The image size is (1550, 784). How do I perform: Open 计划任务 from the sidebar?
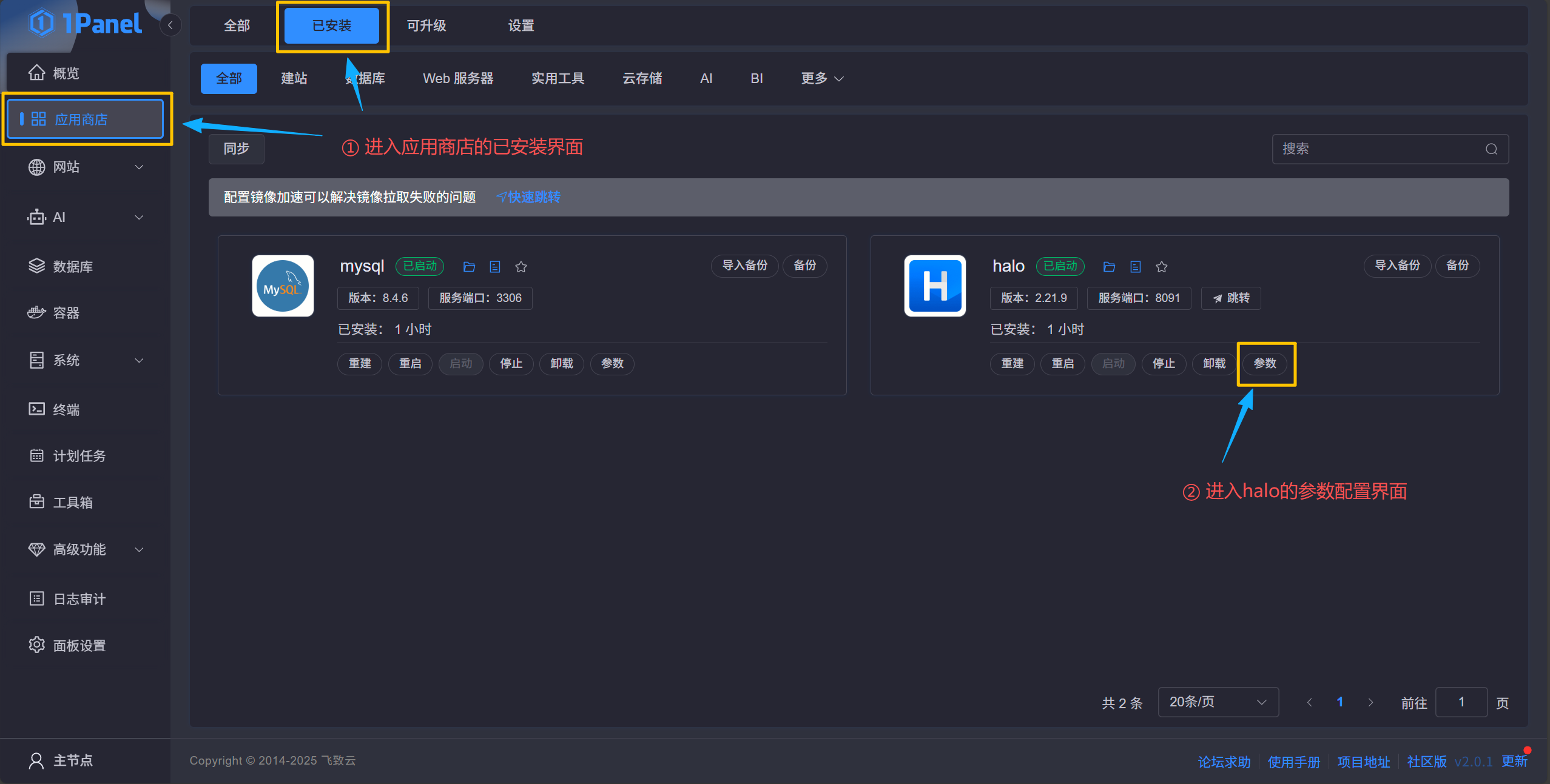coord(78,455)
